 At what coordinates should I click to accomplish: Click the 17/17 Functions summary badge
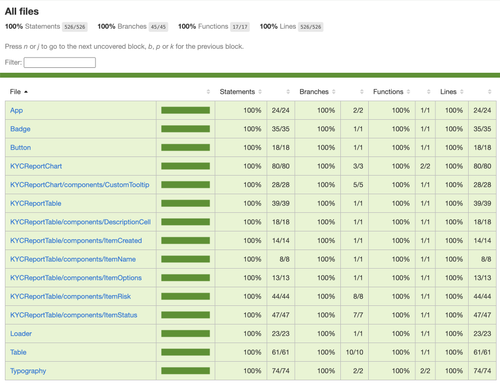point(240,27)
